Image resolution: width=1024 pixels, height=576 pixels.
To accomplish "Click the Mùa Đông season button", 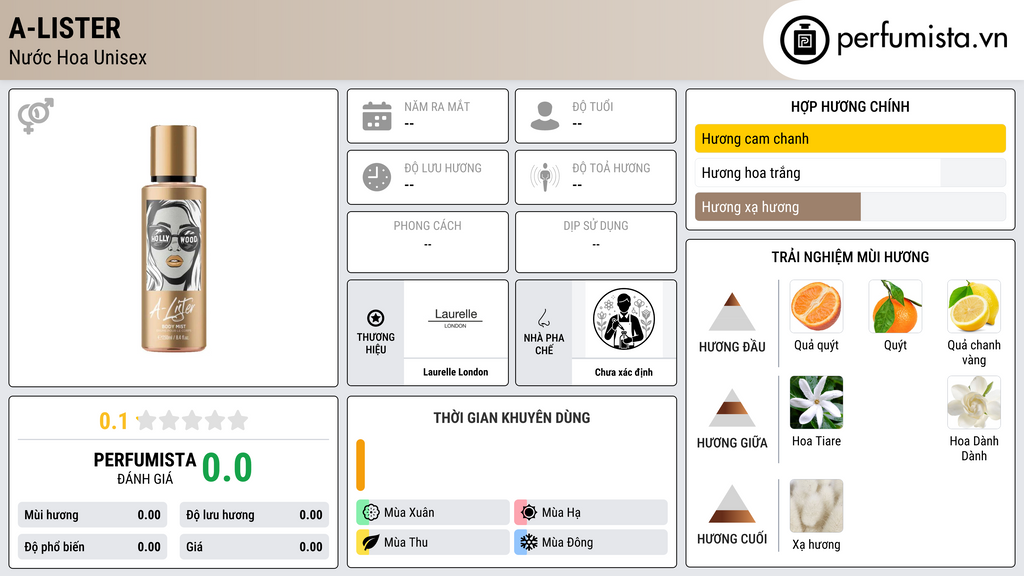I will [x=591, y=542].
